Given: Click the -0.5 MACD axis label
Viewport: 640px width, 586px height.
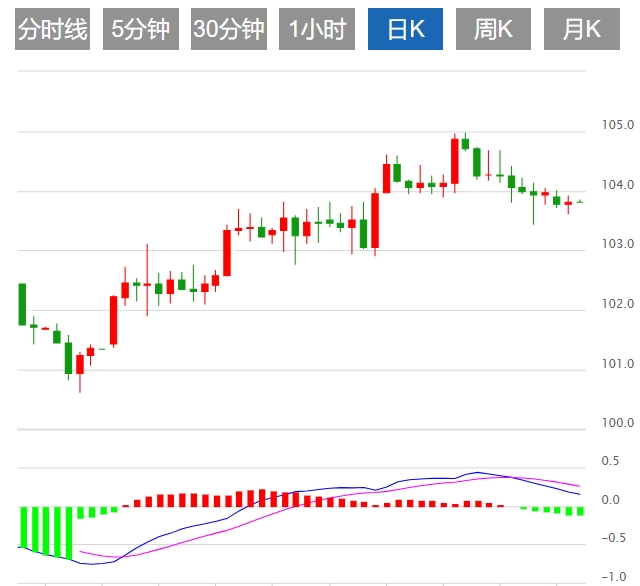Looking at the screenshot, I should [613, 538].
